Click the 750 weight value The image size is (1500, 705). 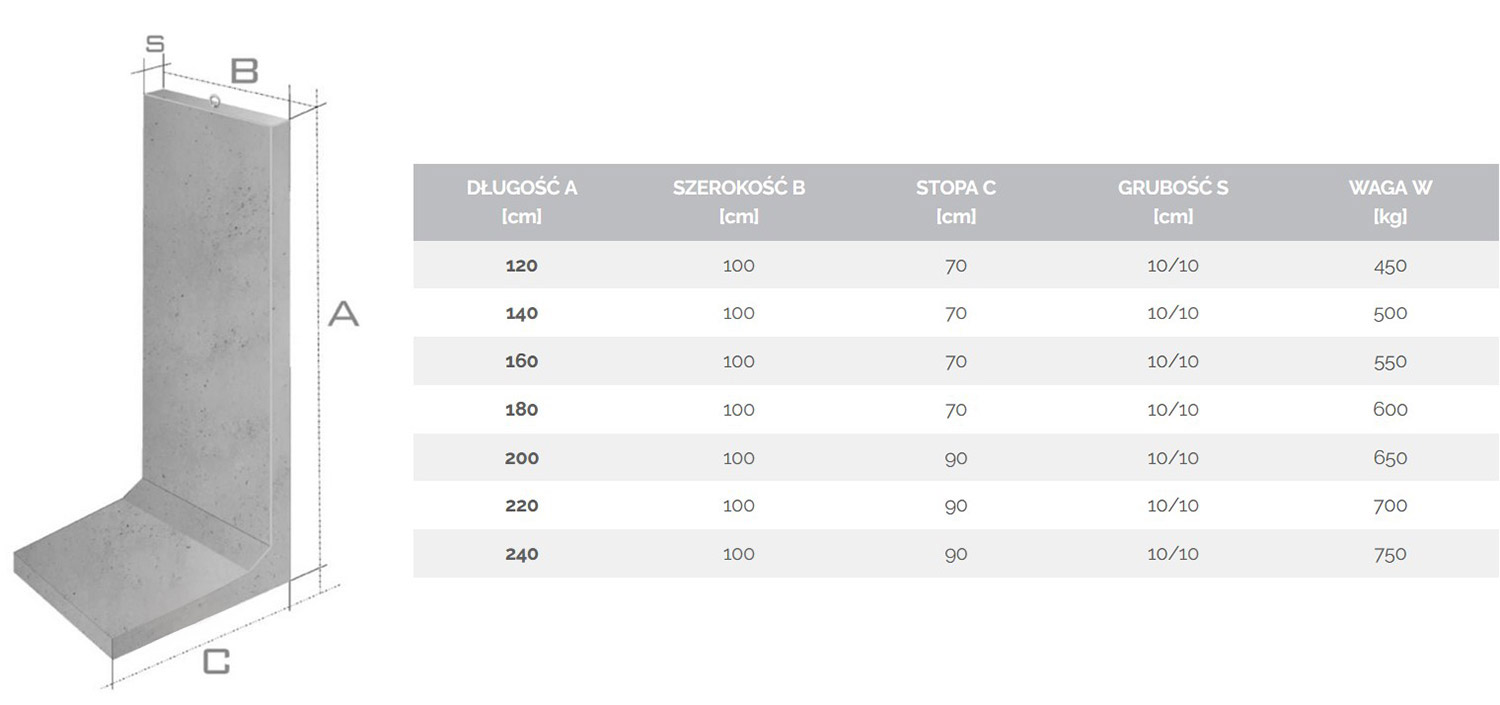(x=1390, y=554)
